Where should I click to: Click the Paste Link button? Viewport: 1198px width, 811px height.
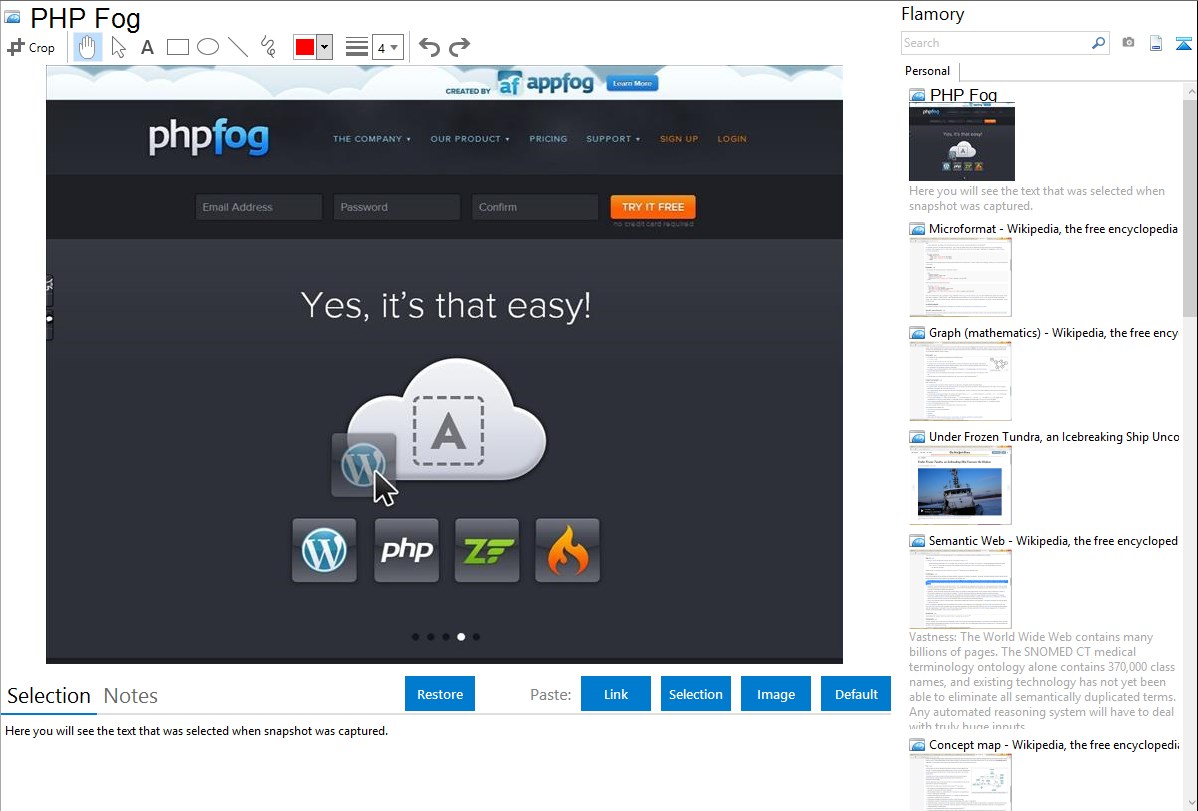[616, 694]
